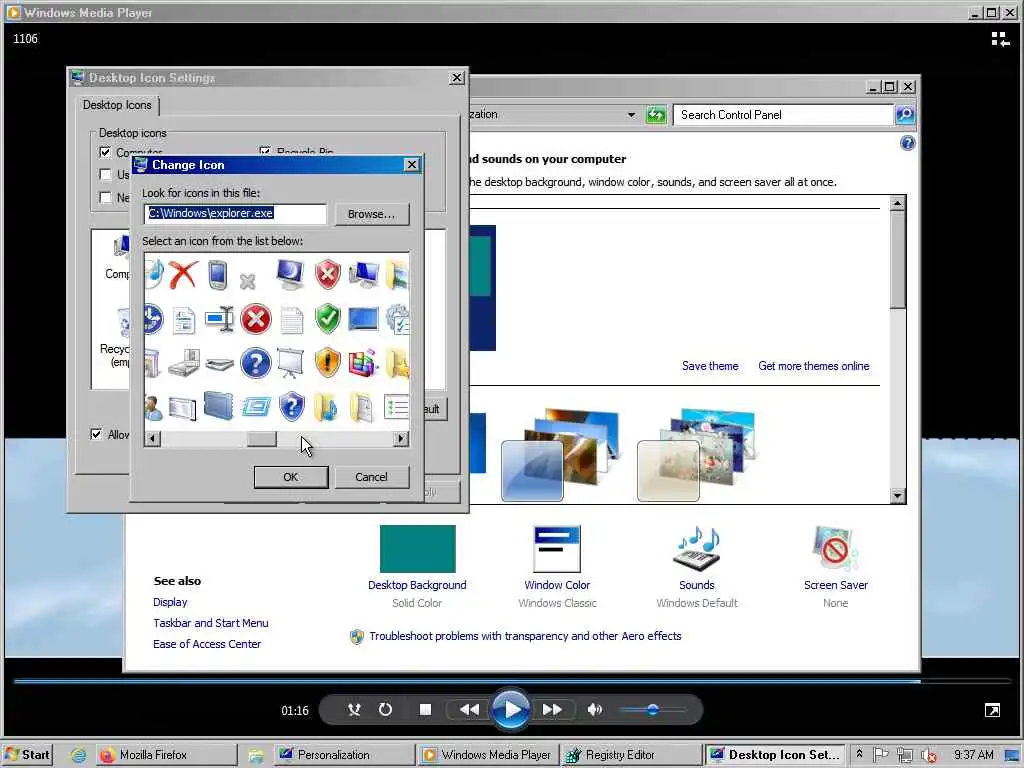Open Taskbar and Start Menu link
This screenshot has height=768, width=1024.
(x=210, y=623)
